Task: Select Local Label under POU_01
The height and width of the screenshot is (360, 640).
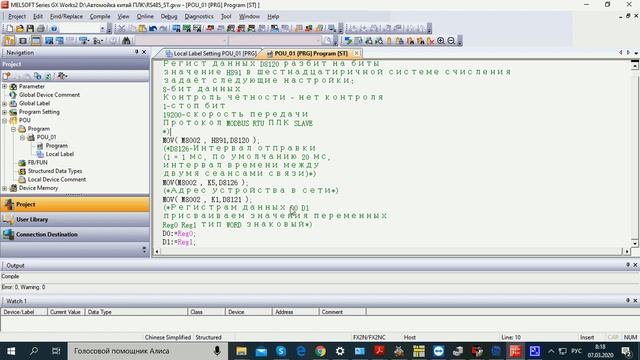Action: click(x=60, y=154)
